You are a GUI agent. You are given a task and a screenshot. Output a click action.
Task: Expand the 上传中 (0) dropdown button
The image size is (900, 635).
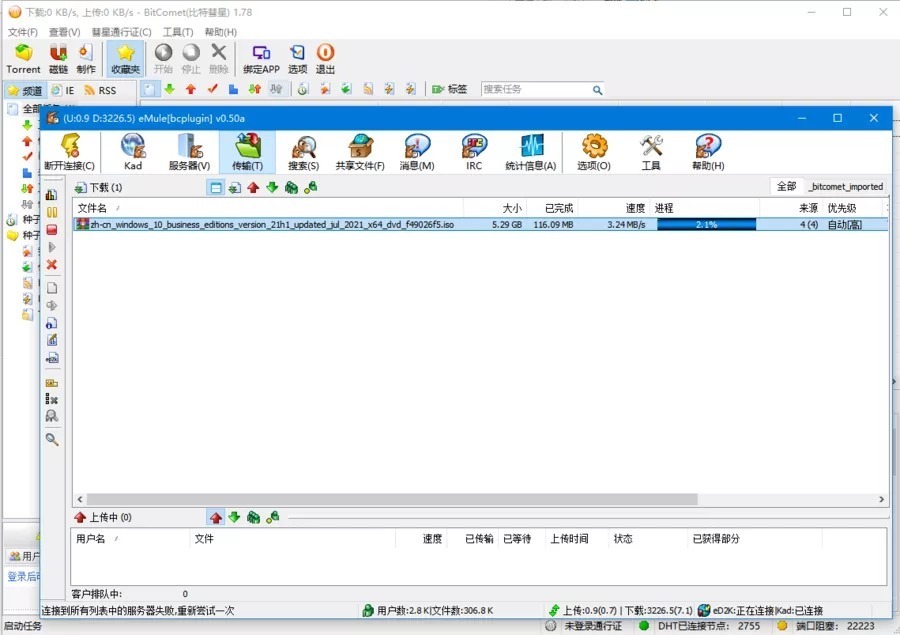click(103, 518)
